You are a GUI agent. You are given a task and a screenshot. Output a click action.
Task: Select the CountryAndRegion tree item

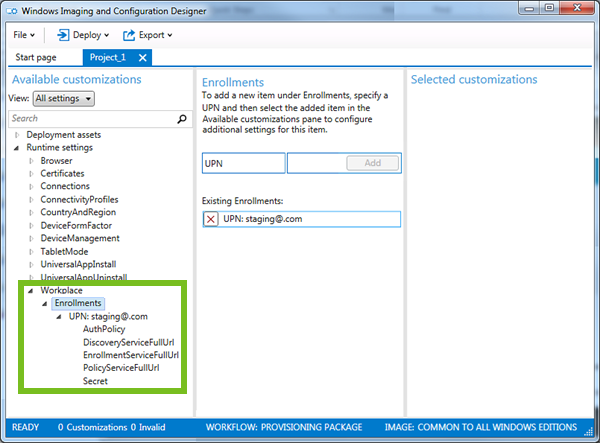click(78, 212)
